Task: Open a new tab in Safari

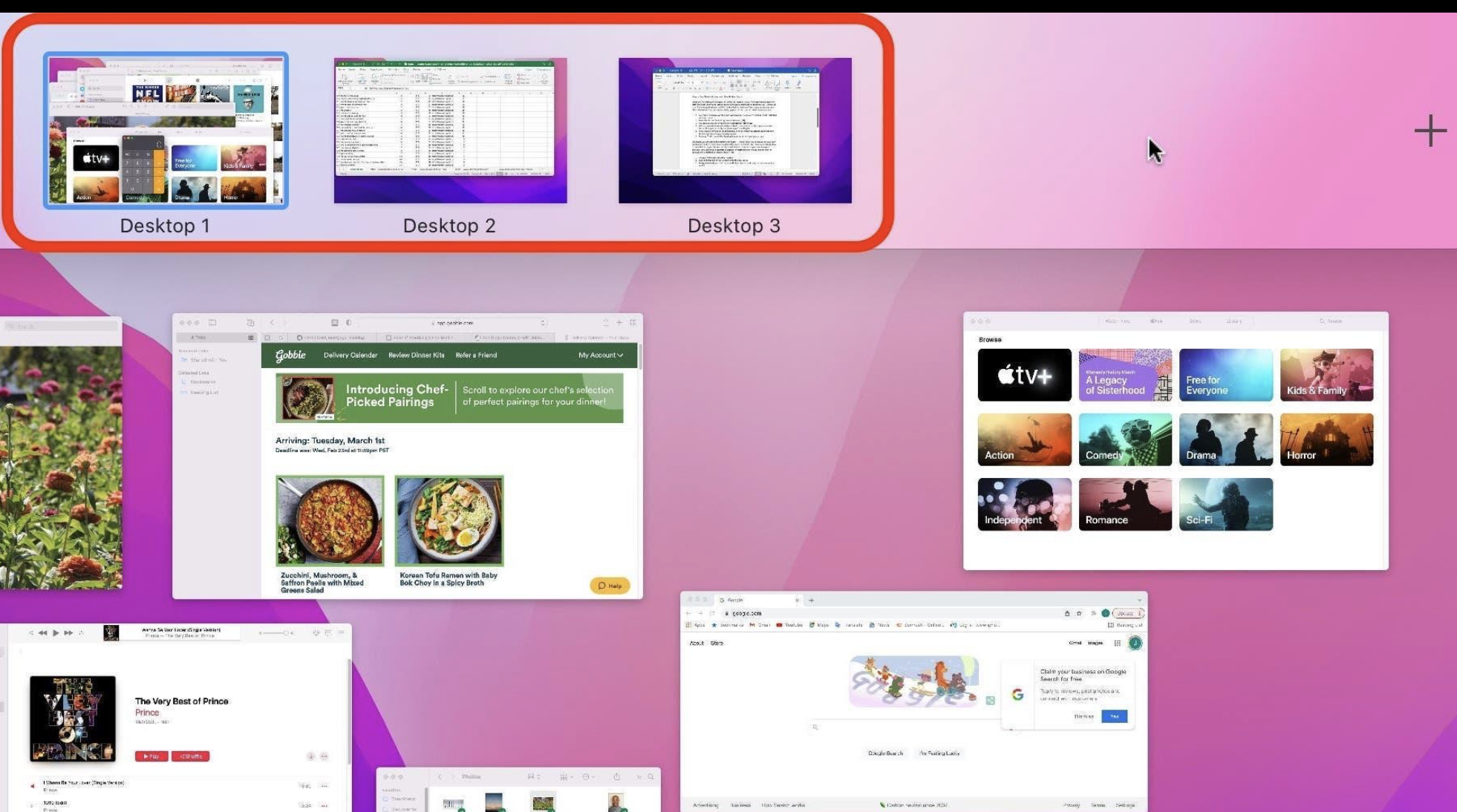Action: [x=619, y=323]
